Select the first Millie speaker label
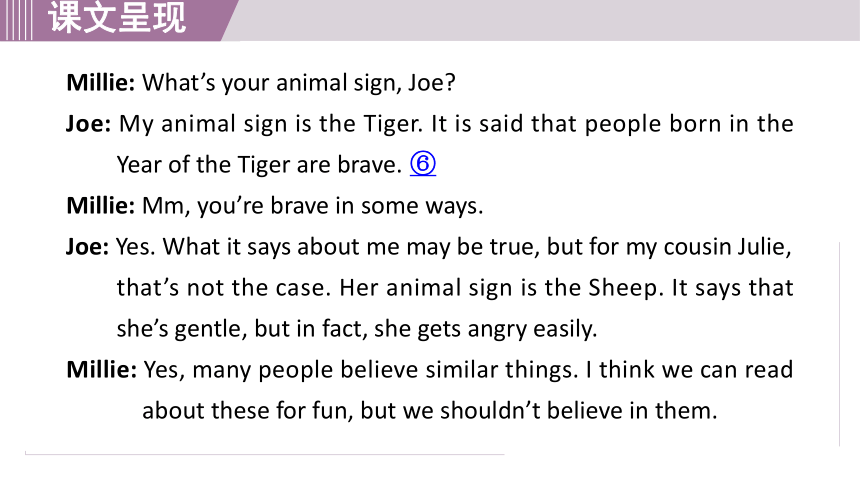The height and width of the screenshot is (484, 860). [100, 83]
